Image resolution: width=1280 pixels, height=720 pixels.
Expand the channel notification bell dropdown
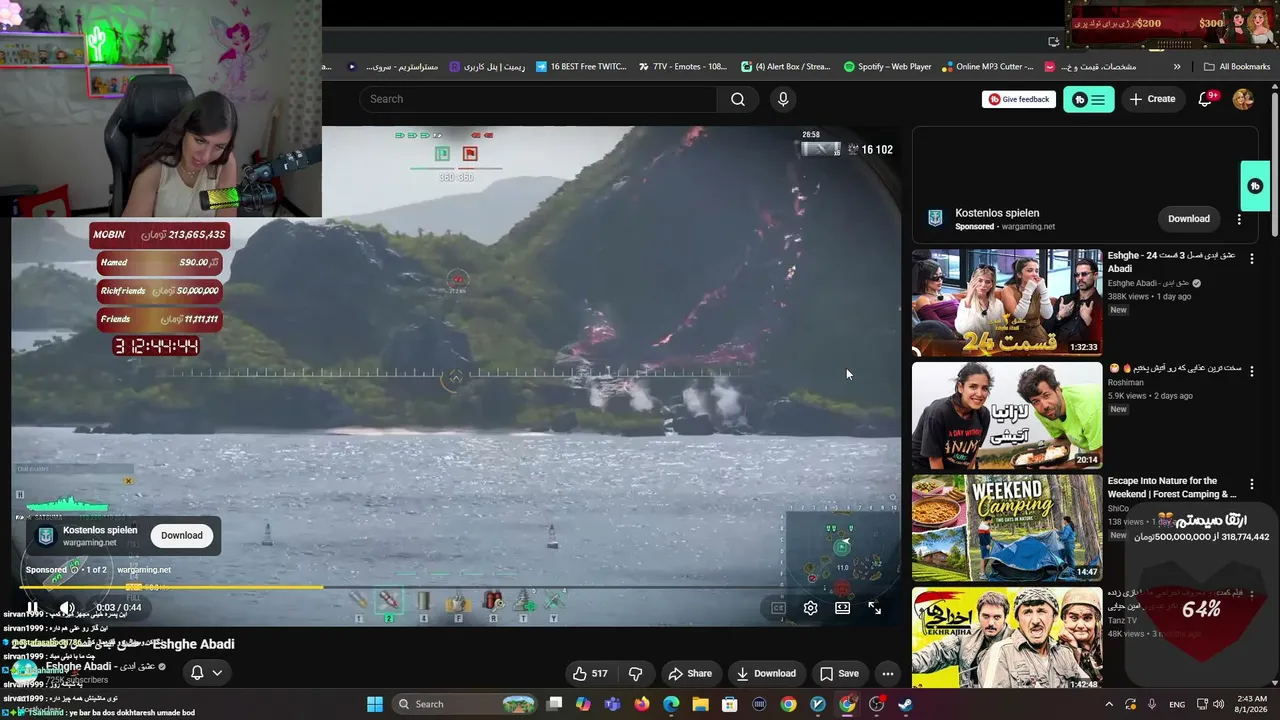[x=206, y=672]
